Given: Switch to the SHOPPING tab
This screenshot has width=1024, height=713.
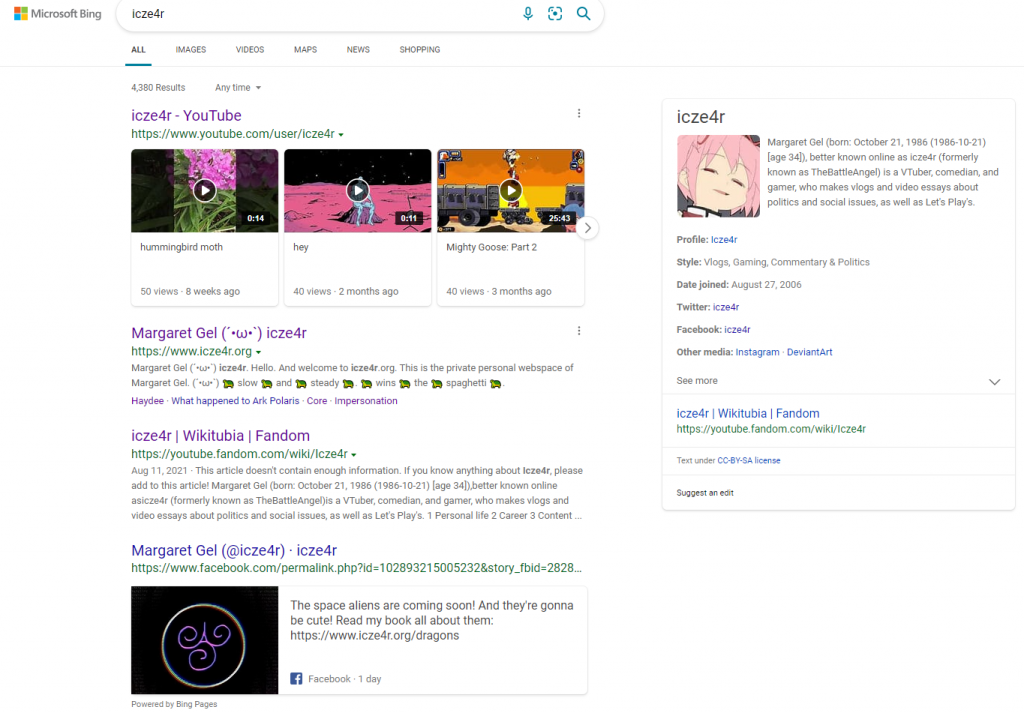Looking at the screenshot, I should [x=420, y=50].
